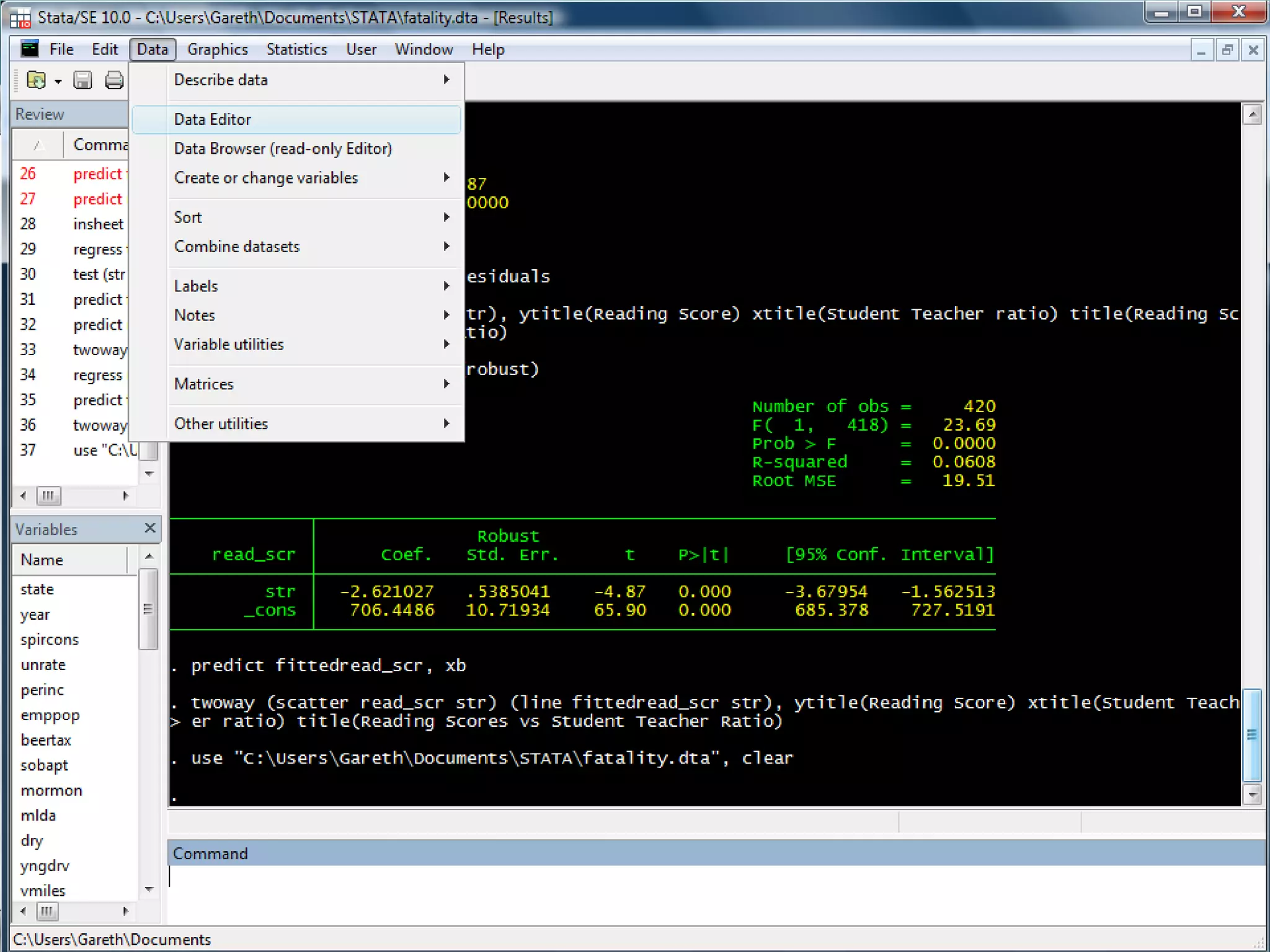Restore the inner Results window
The height and width of the screenshot is (952, 1270).
point(1227,50)
